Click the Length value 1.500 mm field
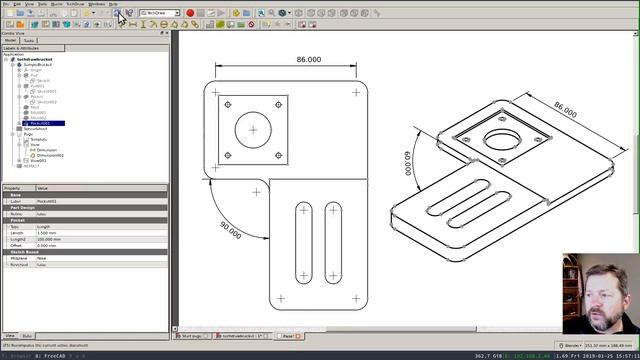 tap(102, 233)
